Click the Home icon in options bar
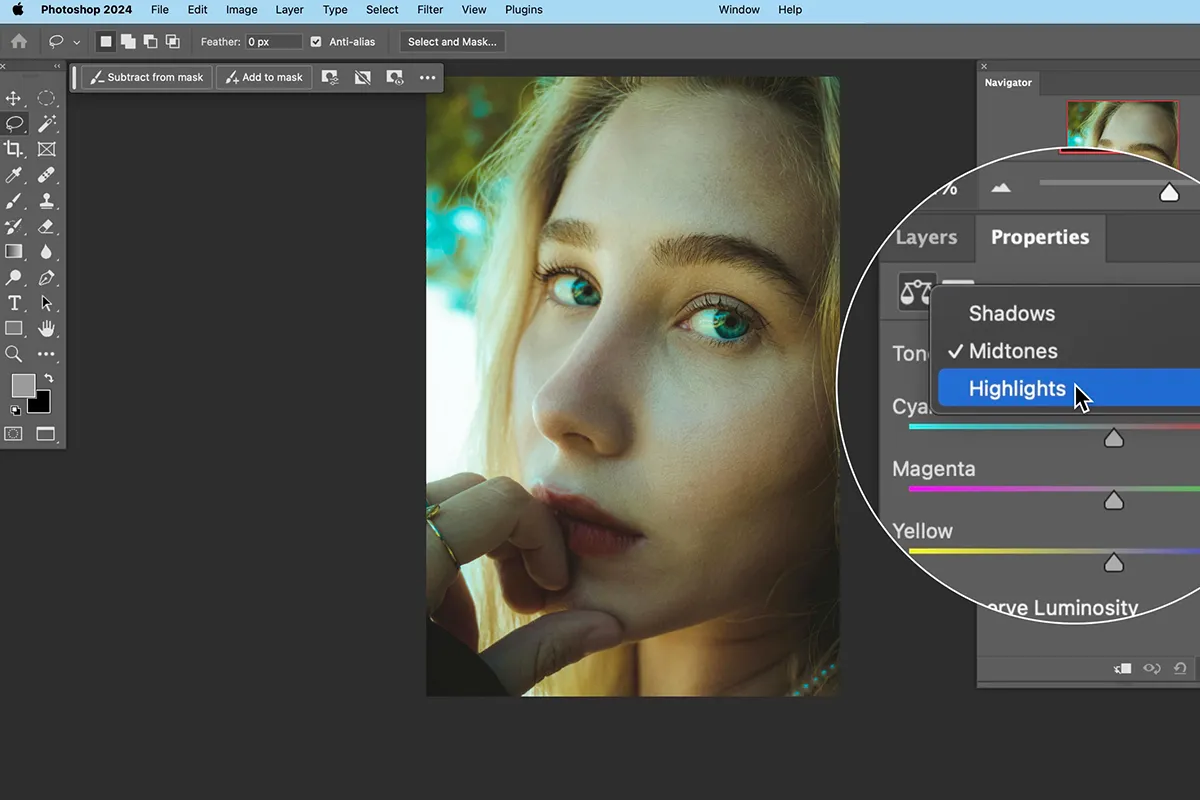Image resolution: width=1200 pixels, height=800 pixels. [18, 42]
